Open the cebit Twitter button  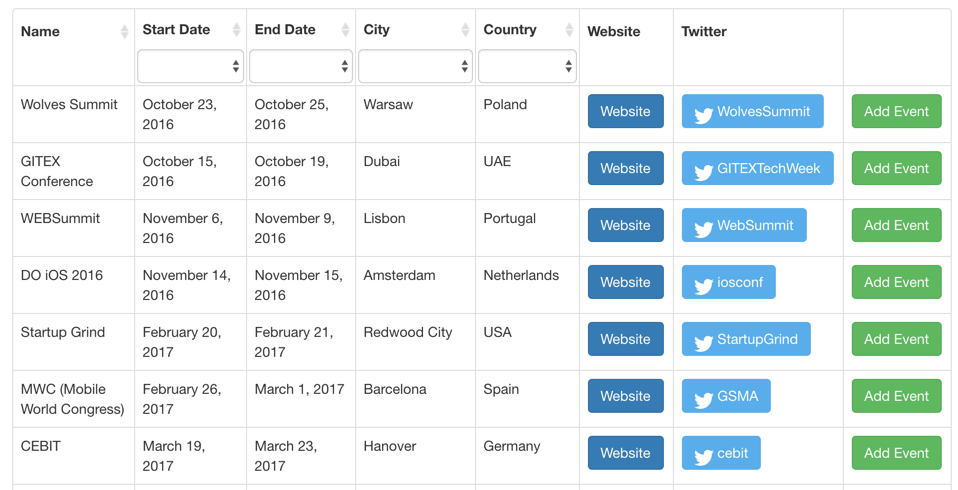pyautogui.click(x=721, y=453)
